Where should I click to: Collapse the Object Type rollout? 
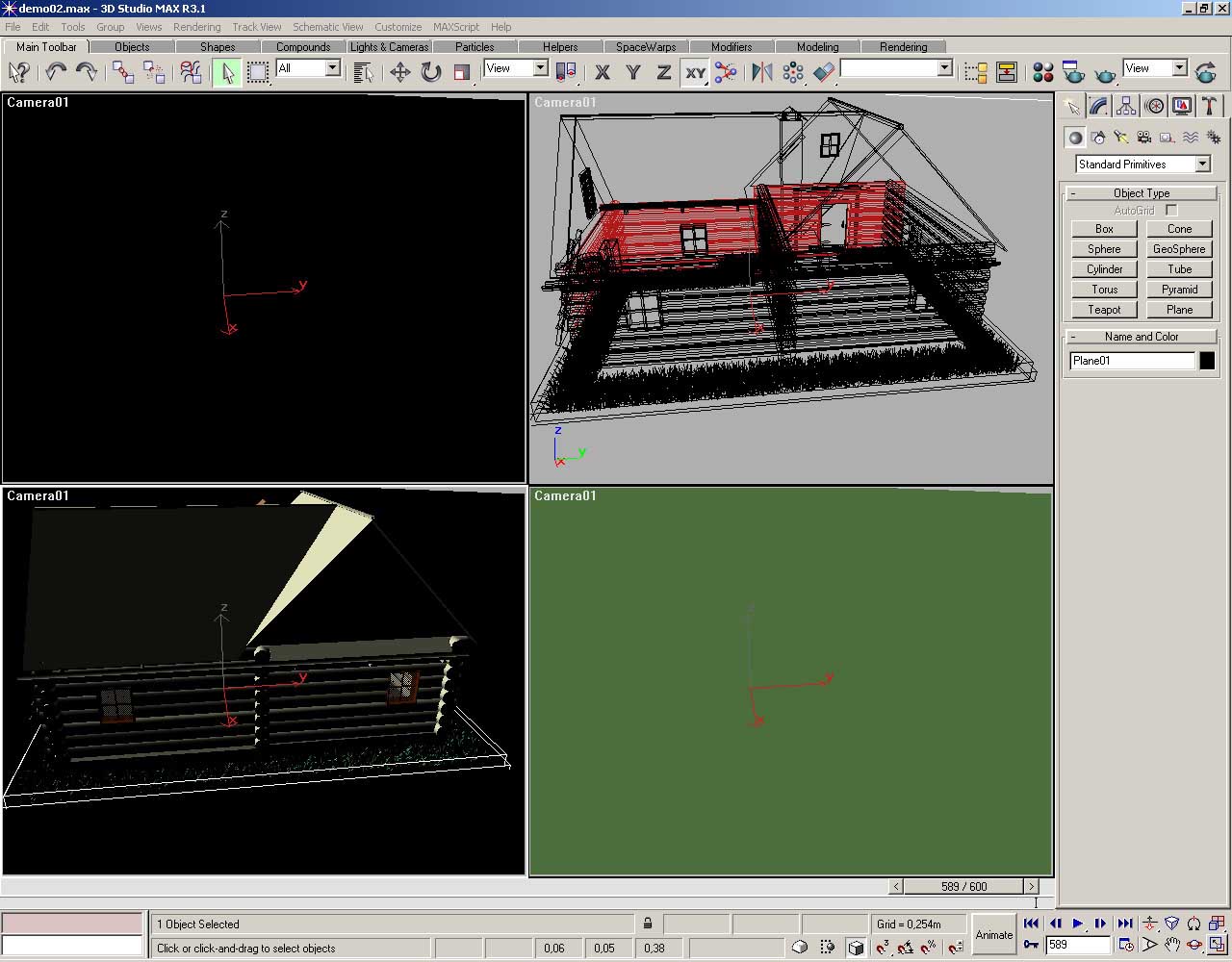[x=1141, y=193]
